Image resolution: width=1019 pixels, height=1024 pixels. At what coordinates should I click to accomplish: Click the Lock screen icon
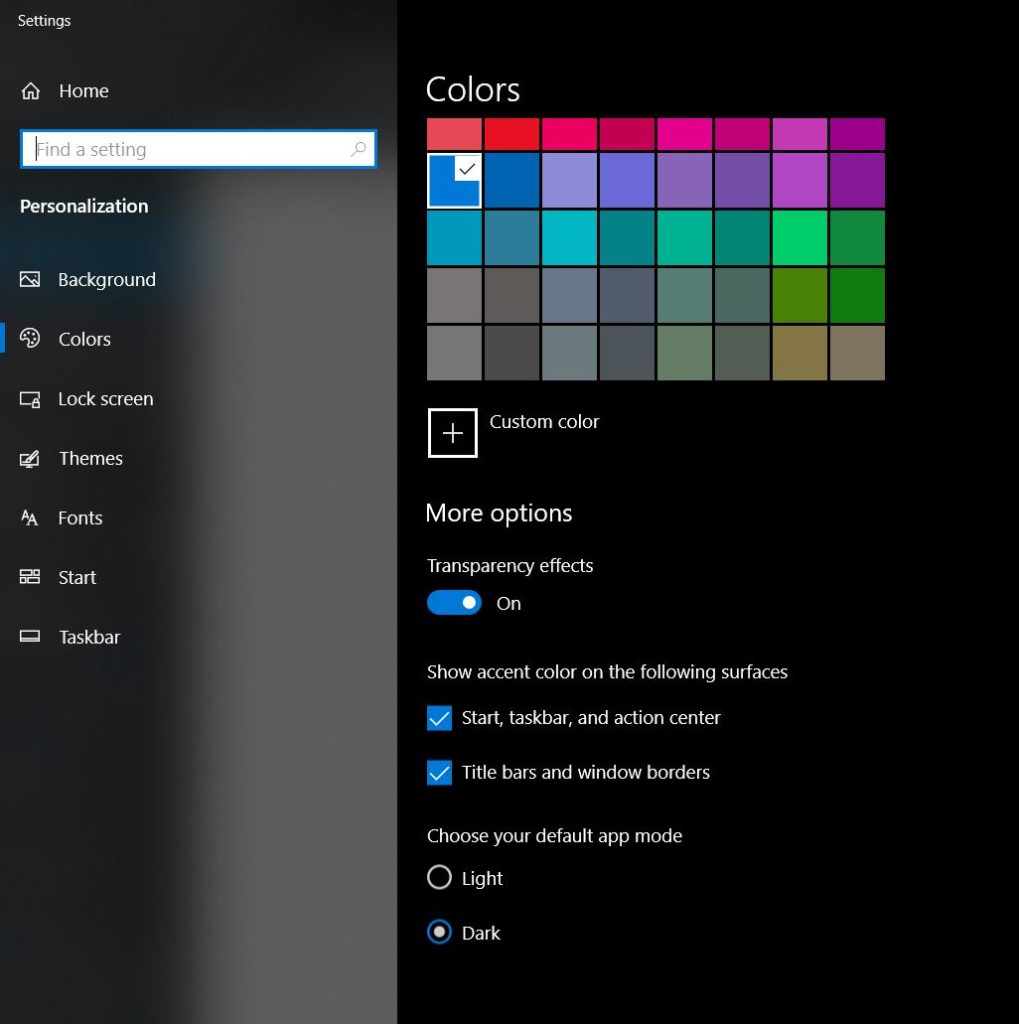[x=30, y=399]
